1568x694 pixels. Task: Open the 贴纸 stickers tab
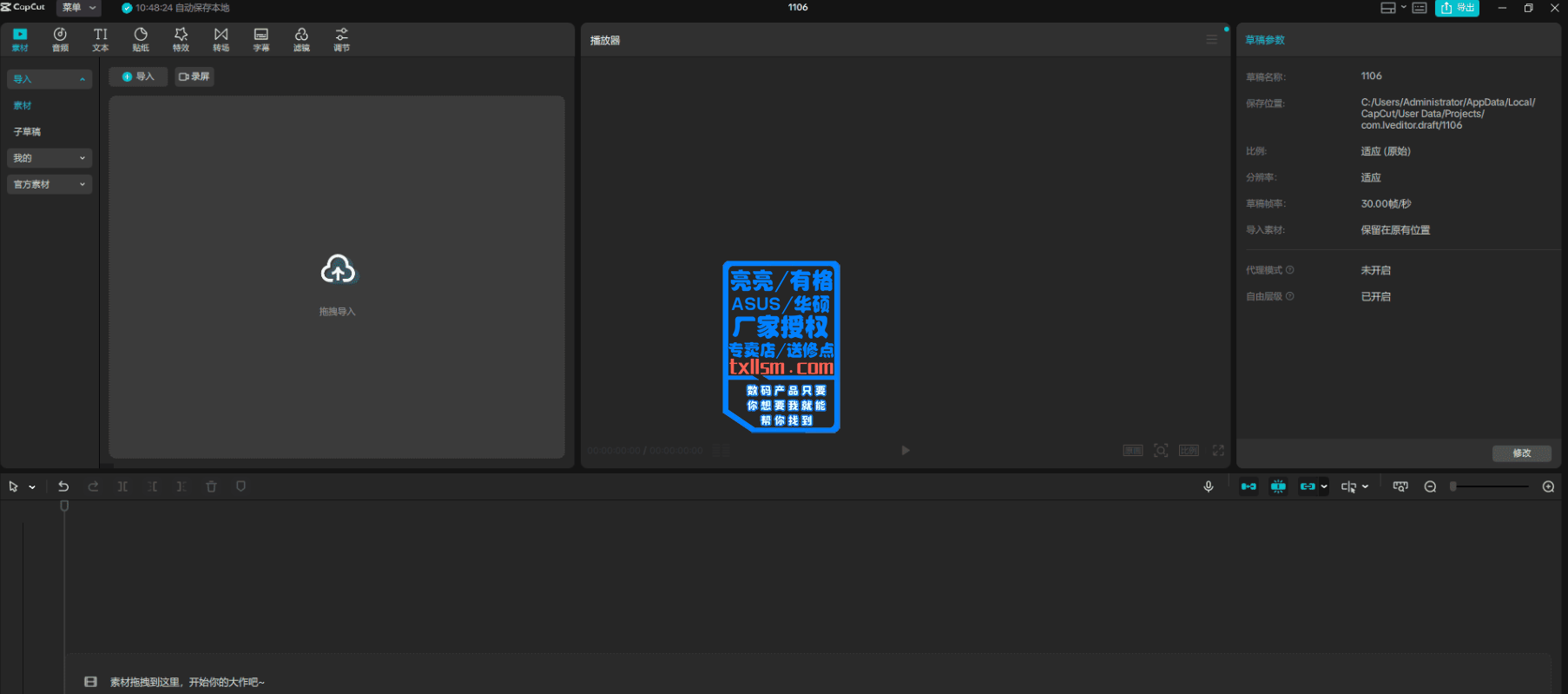(141, 39)
